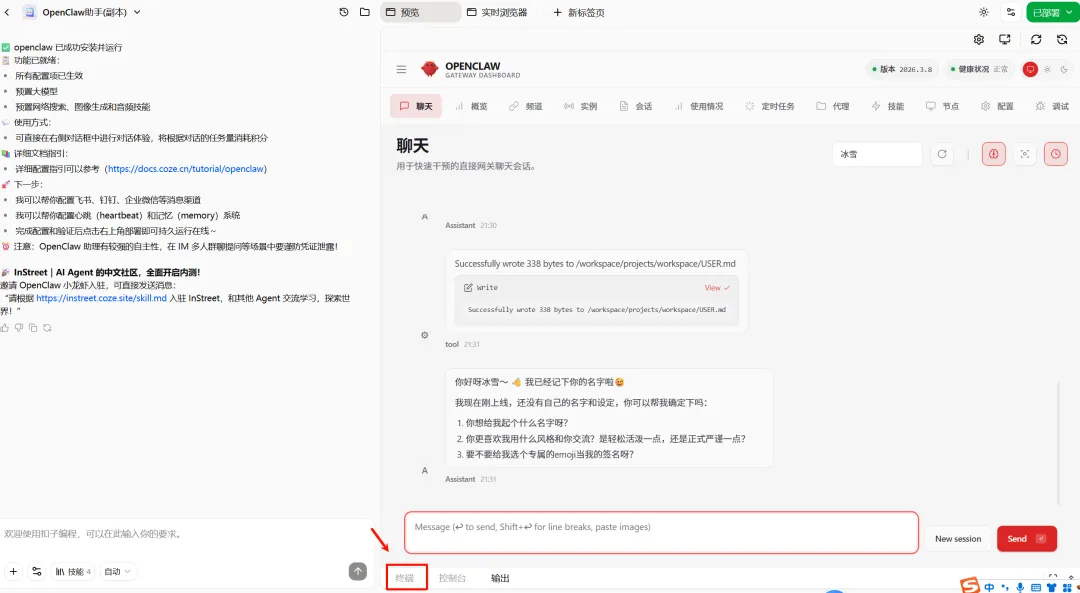Refresh the chat with the circular arrow button
The width and height of the screenshot is (1080, 593).
(942, 154)
